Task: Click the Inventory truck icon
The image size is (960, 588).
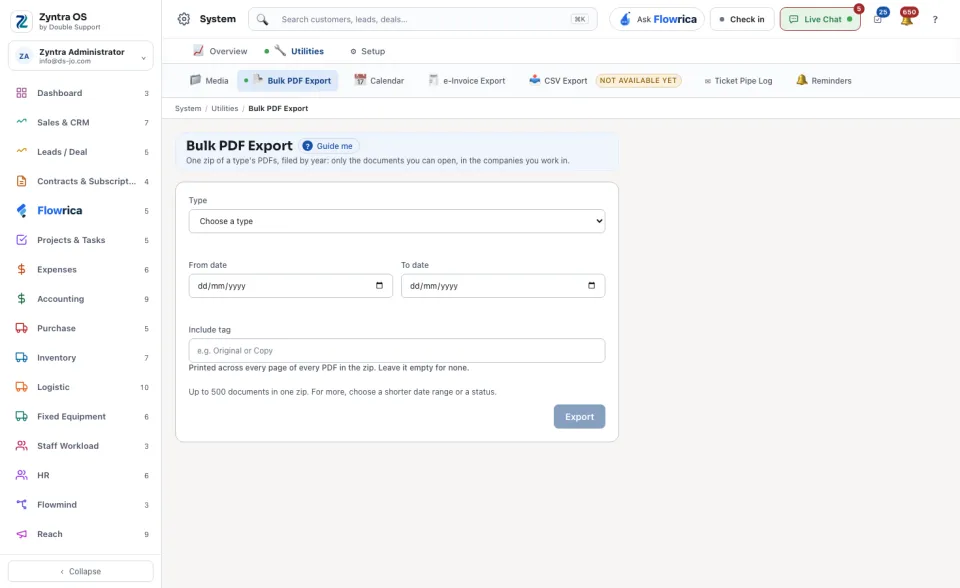Action: click(21, 358)
